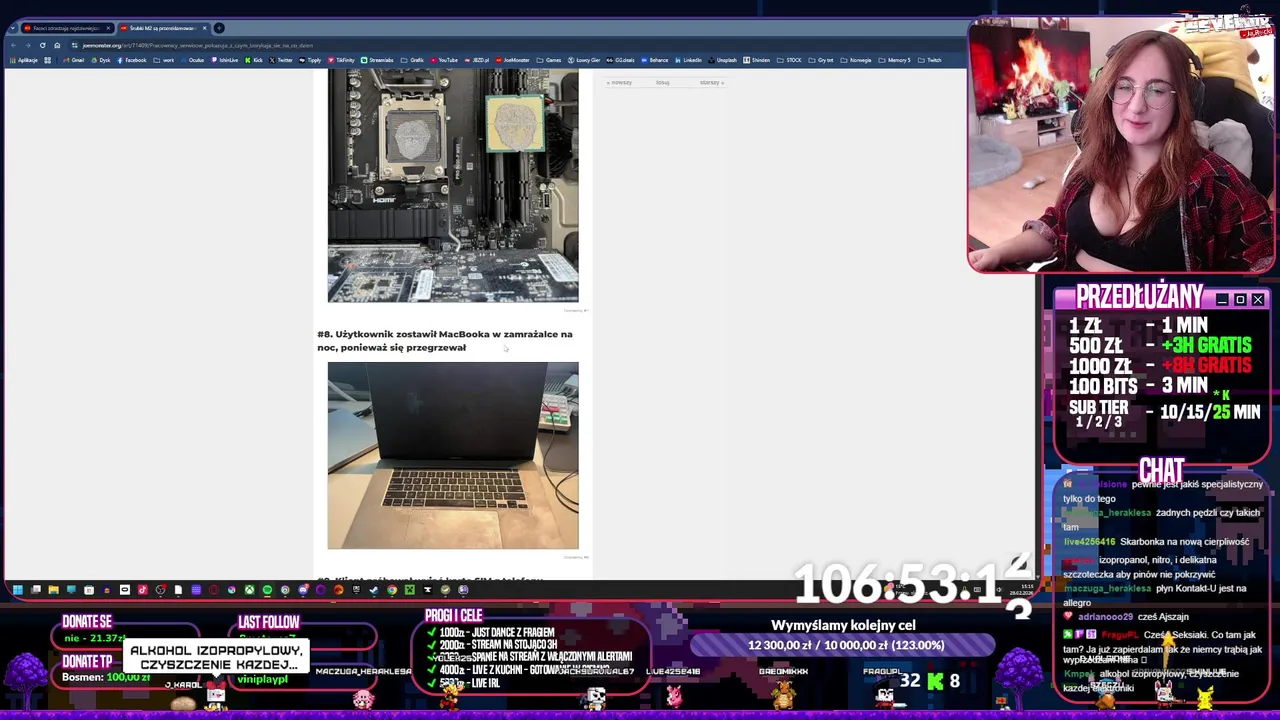The image size is (1280, 720).
Task: Open the motherboard CPU socket photo
Action: point(453,186)
